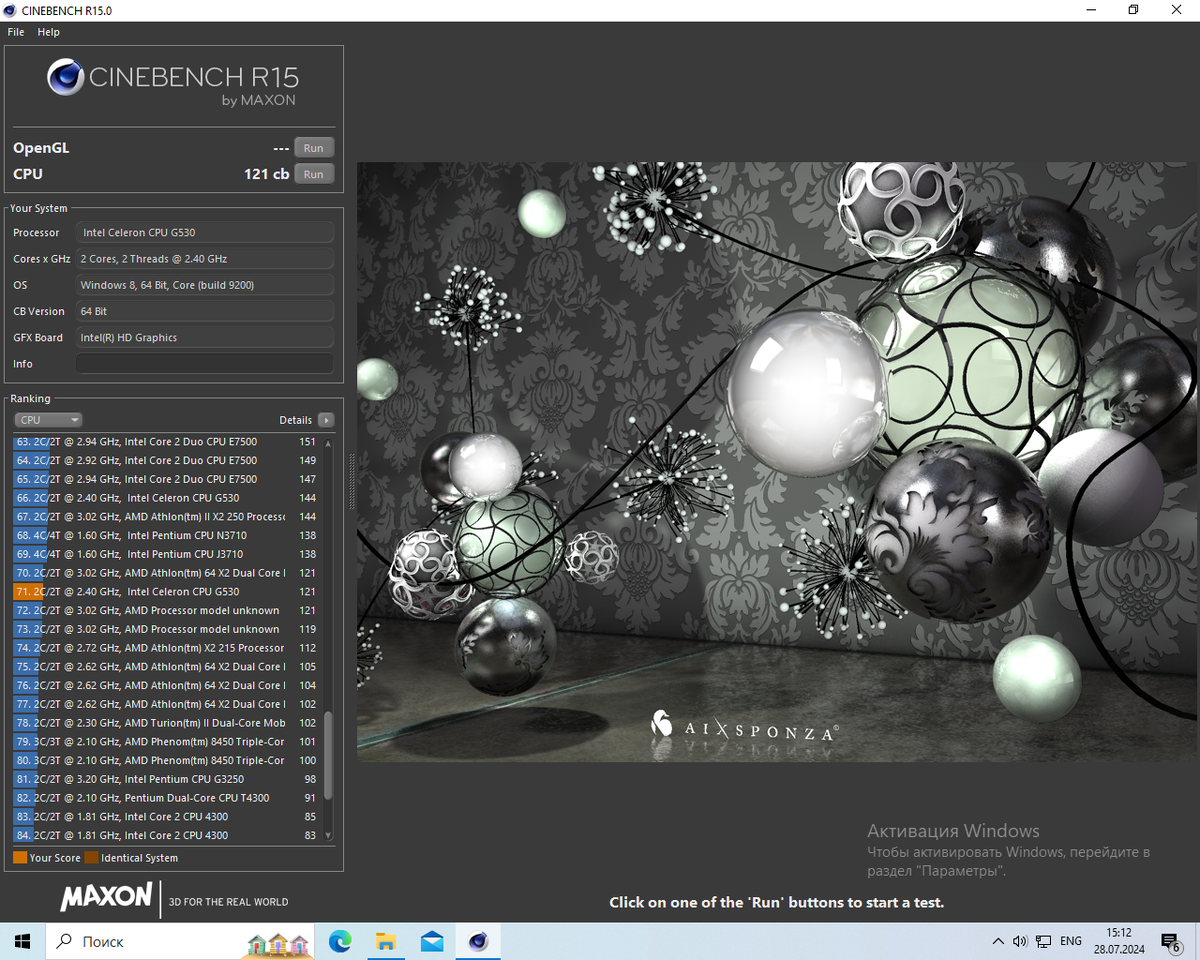Open the Windows Start menu
This screenshot has width=1200, height=960.
pos(24,941)
